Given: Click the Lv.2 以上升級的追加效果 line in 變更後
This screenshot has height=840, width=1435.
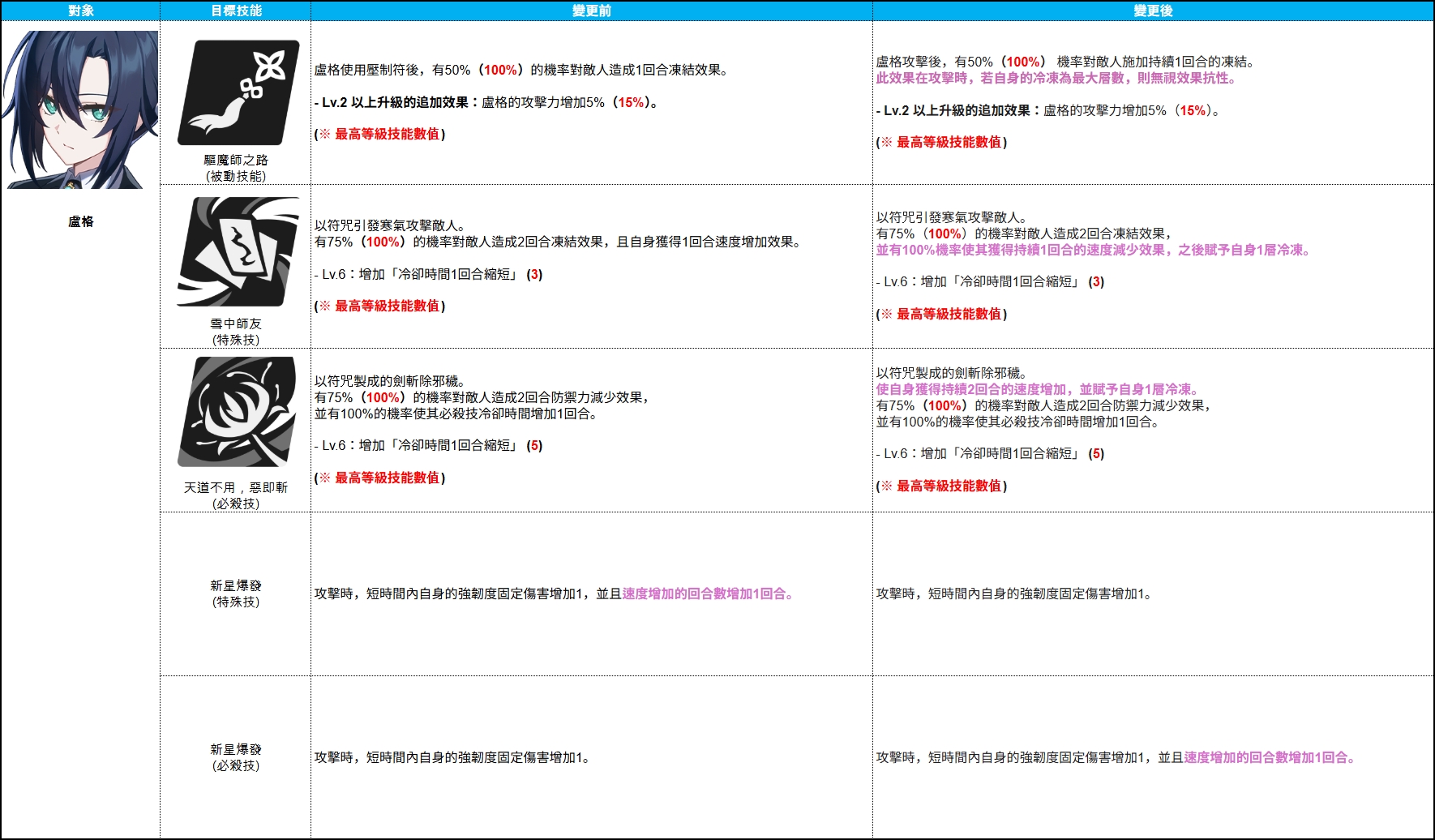Looking at the screenshot, I should [1048, 110].
